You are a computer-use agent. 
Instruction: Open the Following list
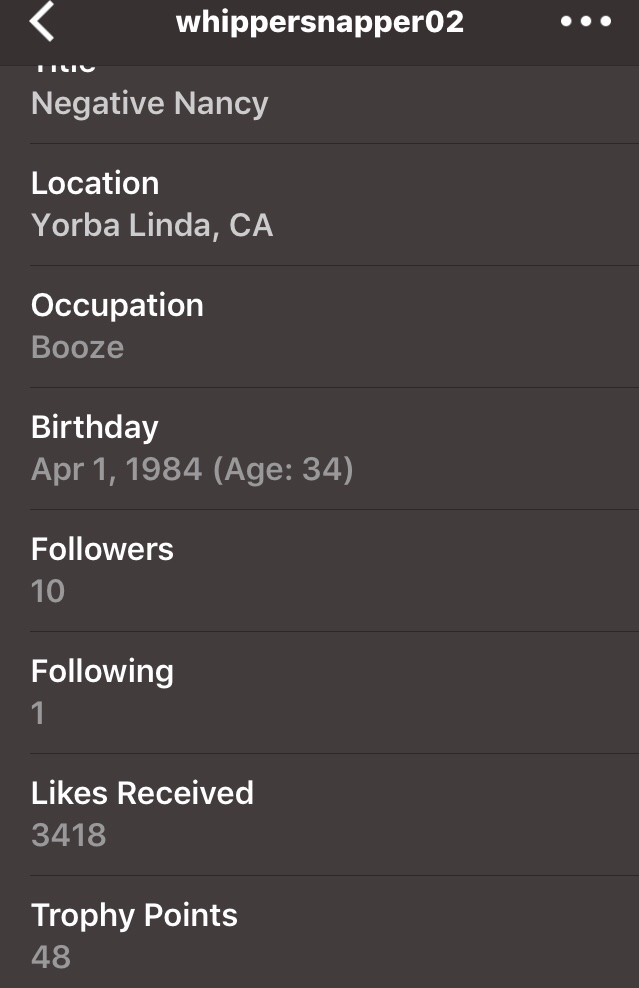[102, 671]
